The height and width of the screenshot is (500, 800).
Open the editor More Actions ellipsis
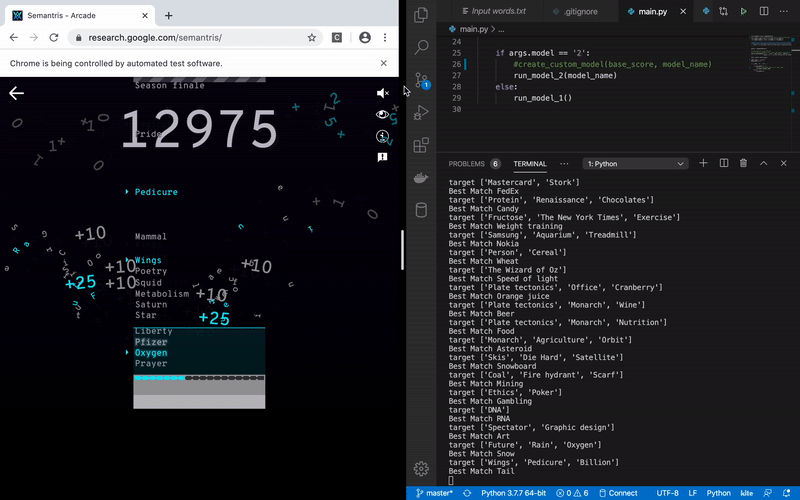[x=784, y=11]
